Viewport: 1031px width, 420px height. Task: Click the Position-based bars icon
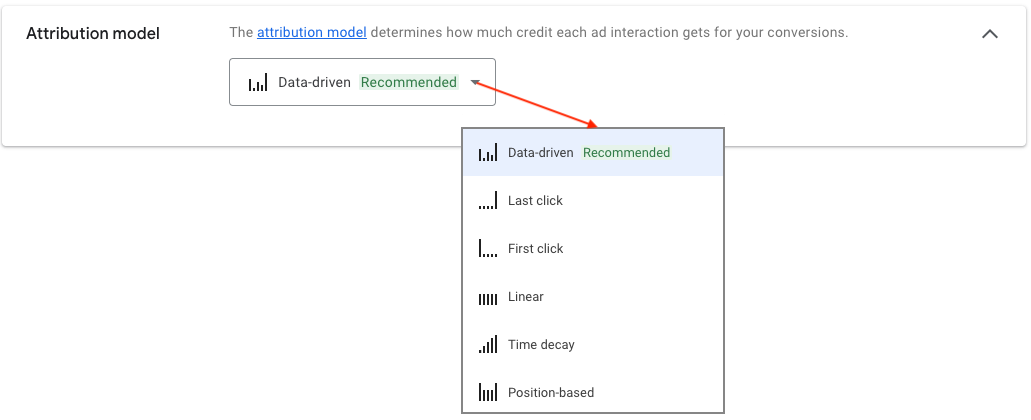(488, 392)
